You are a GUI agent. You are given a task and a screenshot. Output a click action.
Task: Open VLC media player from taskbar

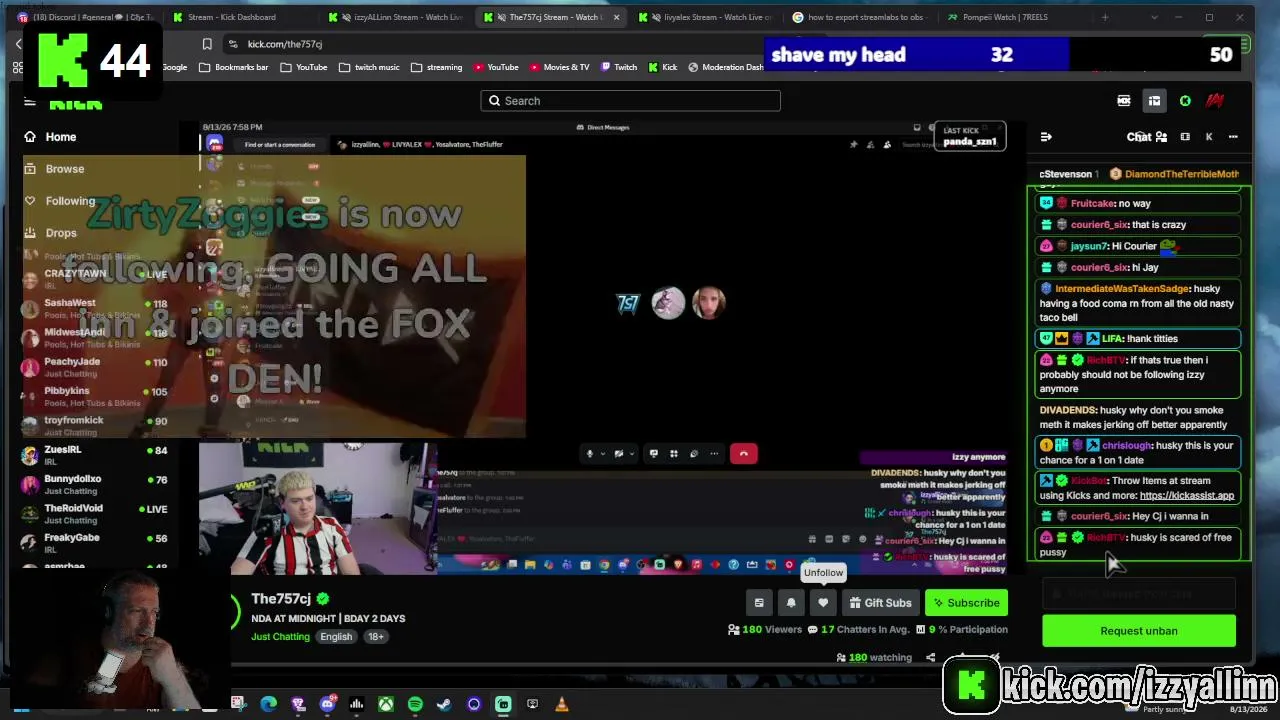[562, 704]
